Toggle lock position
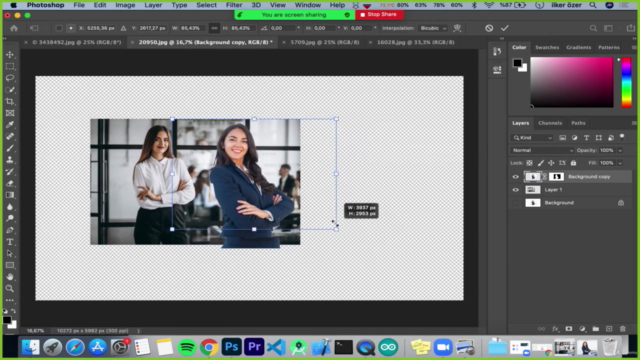 551,163
